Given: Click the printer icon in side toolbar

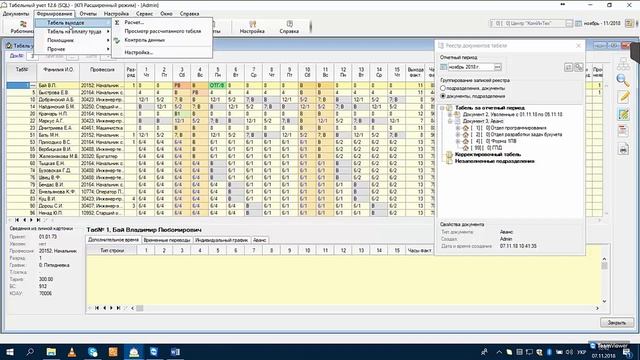Looking at the screenshot, I should (623, 150).
